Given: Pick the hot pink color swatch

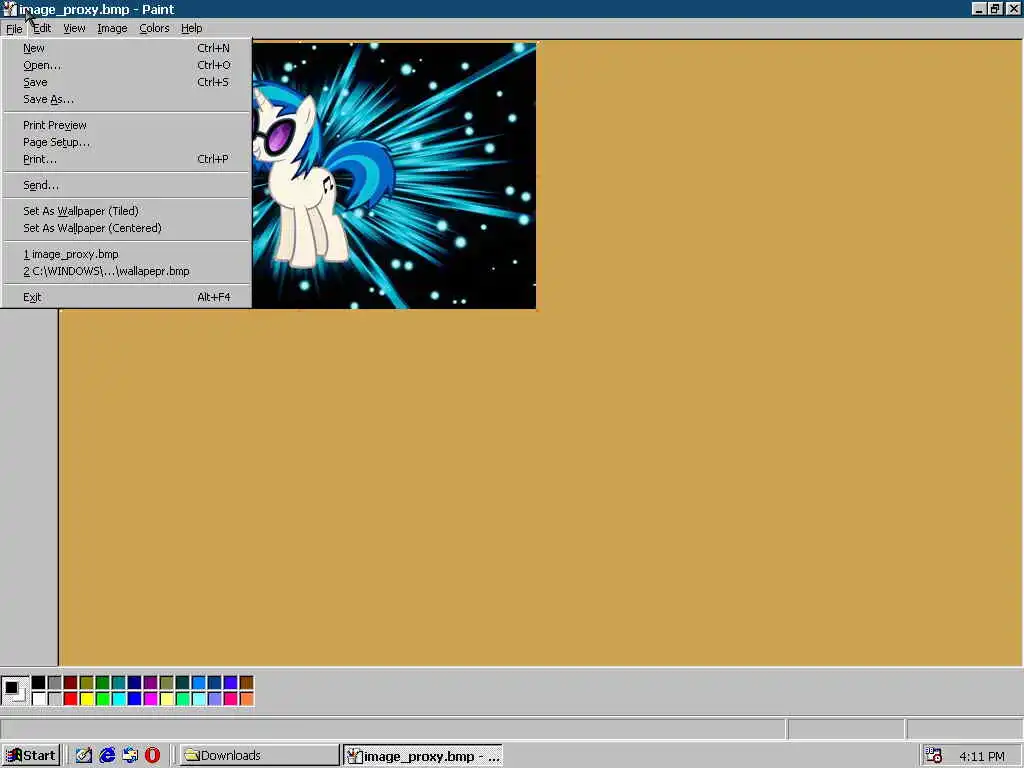Looking at the screenshot, I should click(x=231, y=699).
